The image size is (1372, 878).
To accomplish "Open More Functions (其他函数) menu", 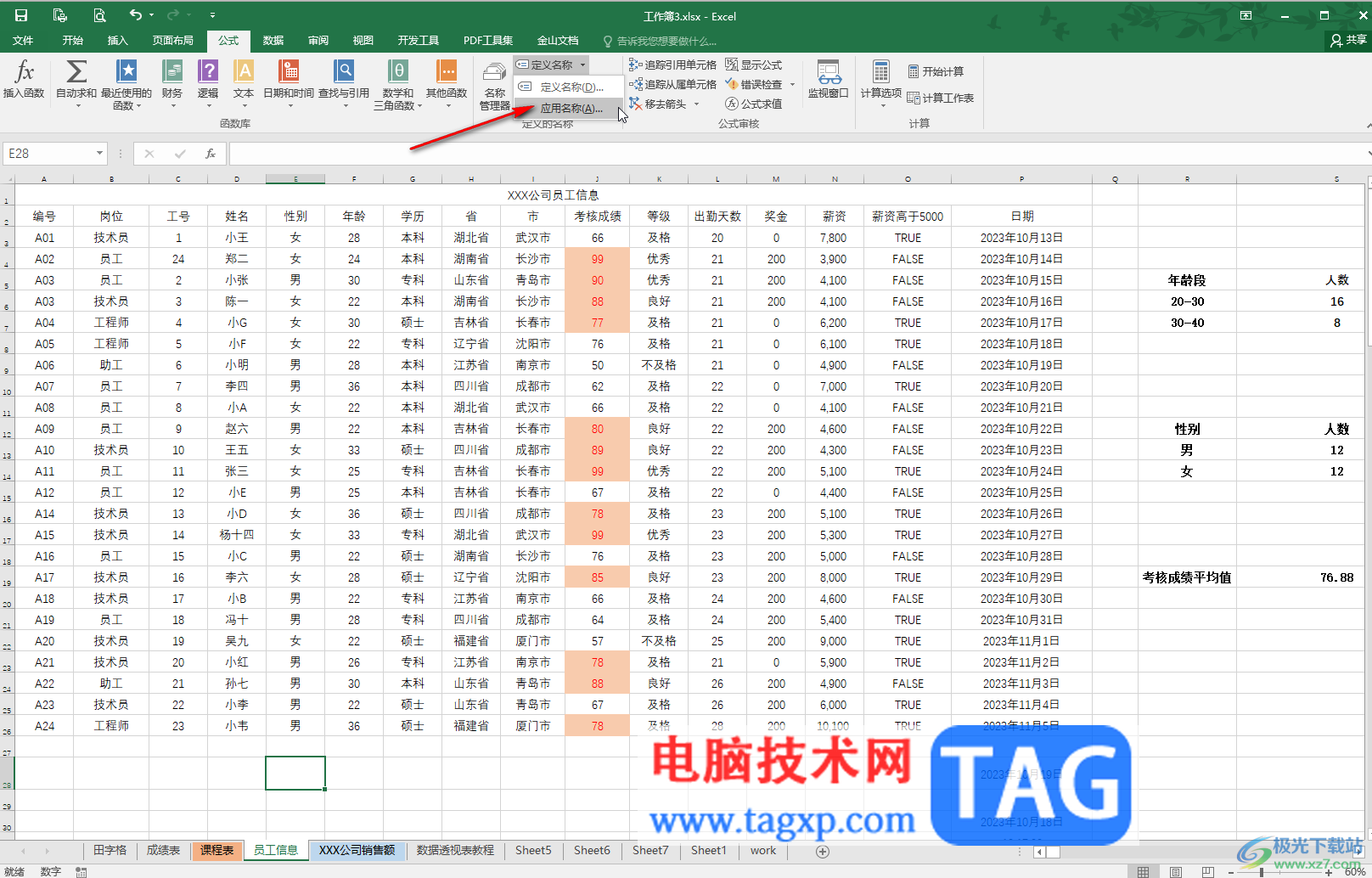I will coord(447,83).
